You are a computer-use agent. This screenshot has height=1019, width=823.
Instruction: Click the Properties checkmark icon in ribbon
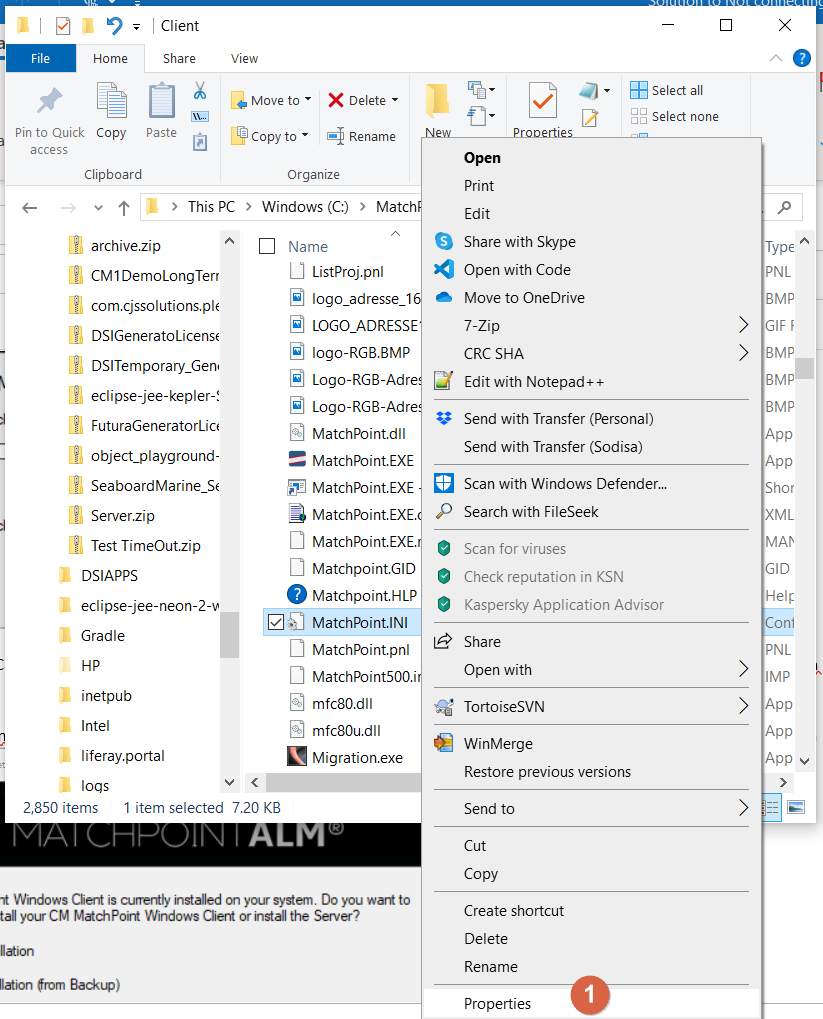(543, 100)
